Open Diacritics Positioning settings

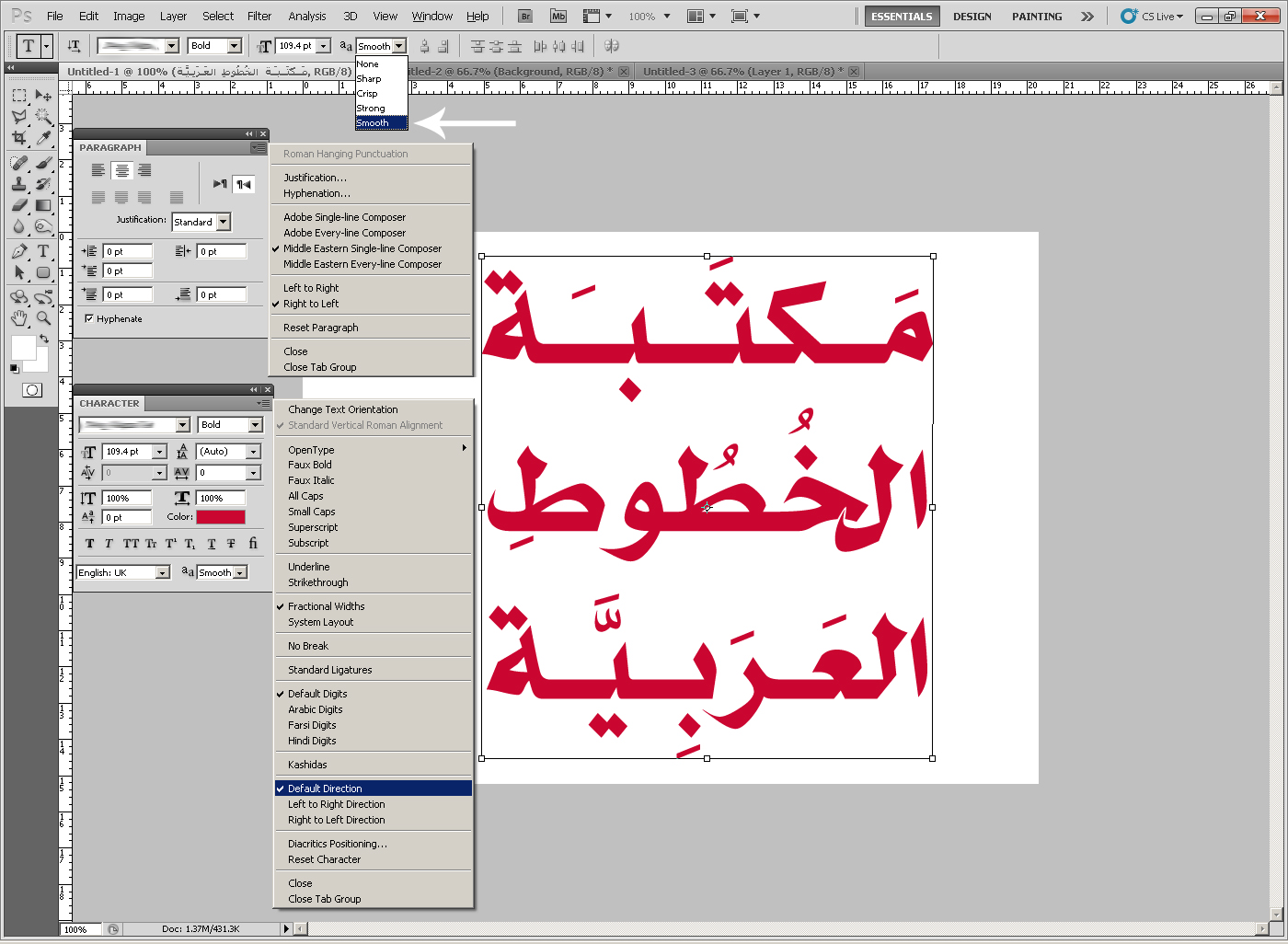click(337, 843)
